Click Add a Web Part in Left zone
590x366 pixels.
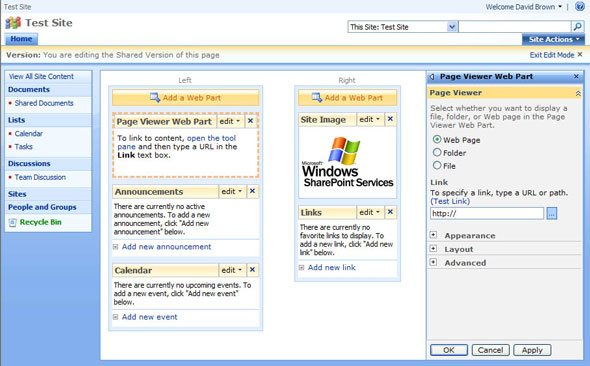click(186, 98)
